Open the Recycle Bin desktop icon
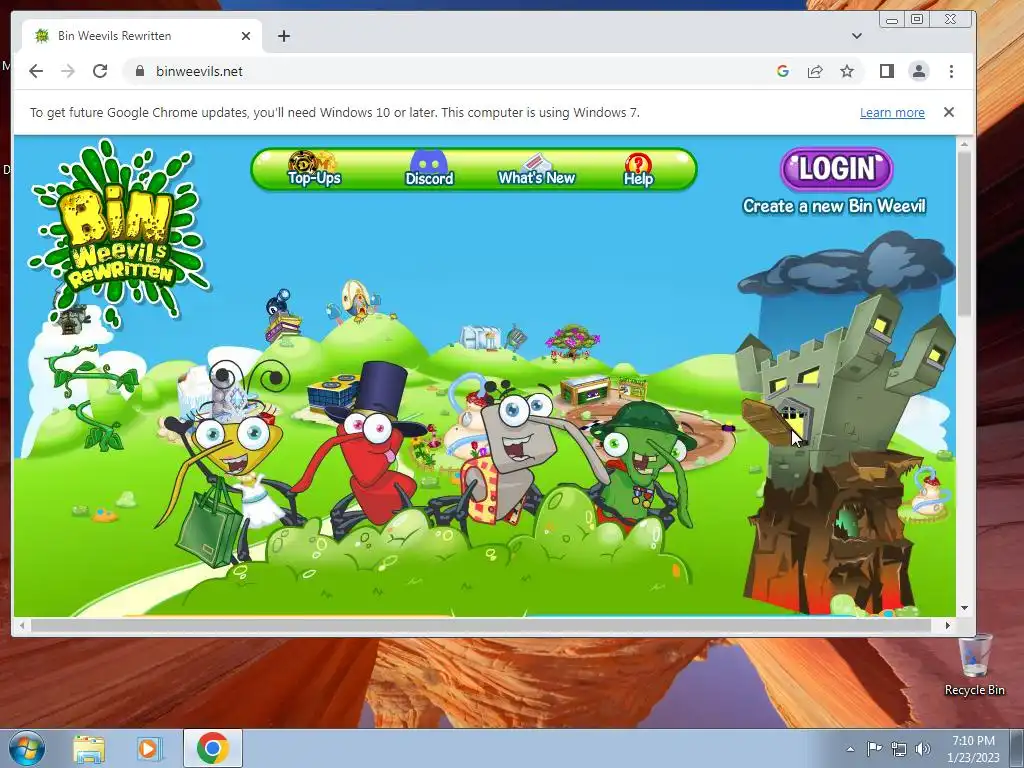Screen dimensions: 1024x768 [974, 665]
